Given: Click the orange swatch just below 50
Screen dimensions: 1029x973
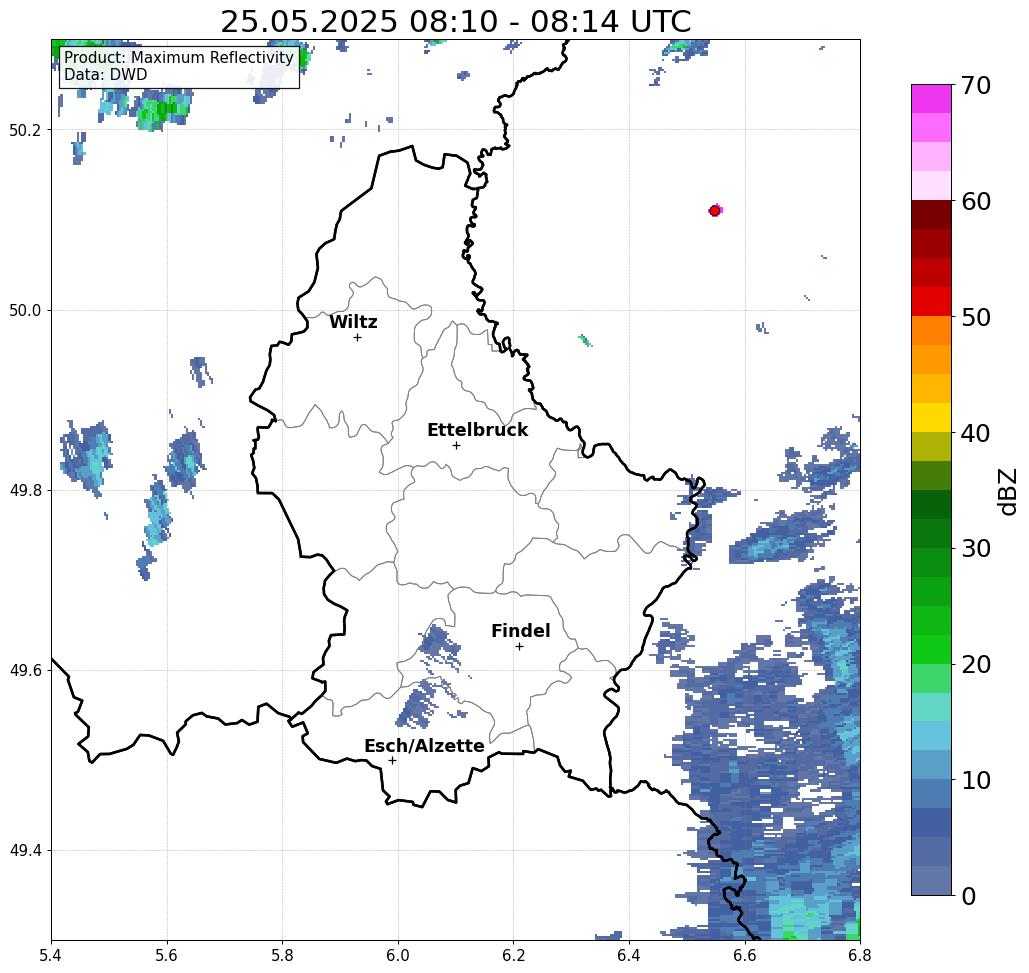Looking at the screenshot, I should coord(931,331).
